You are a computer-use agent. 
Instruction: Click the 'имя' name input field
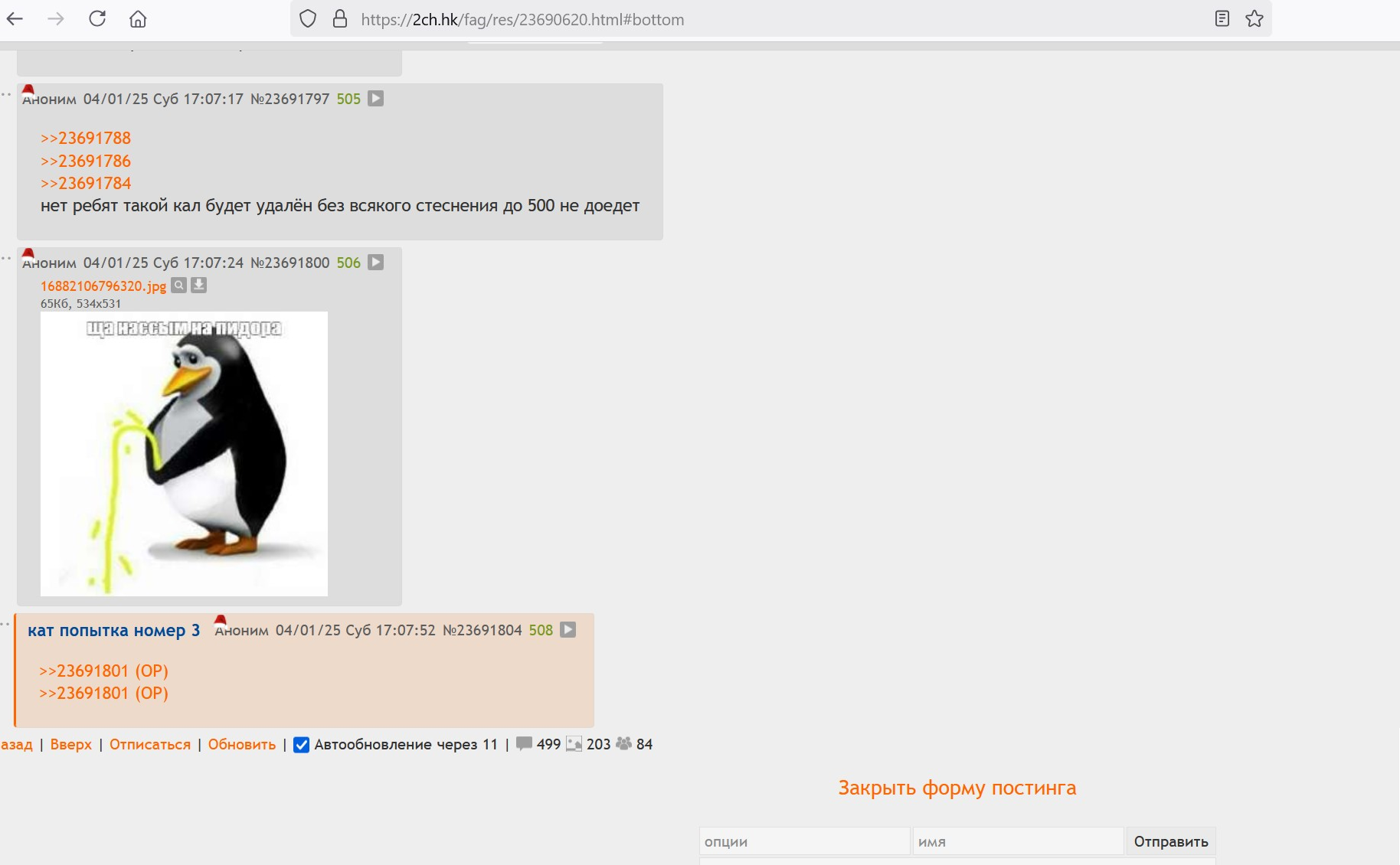(1018, 841)
